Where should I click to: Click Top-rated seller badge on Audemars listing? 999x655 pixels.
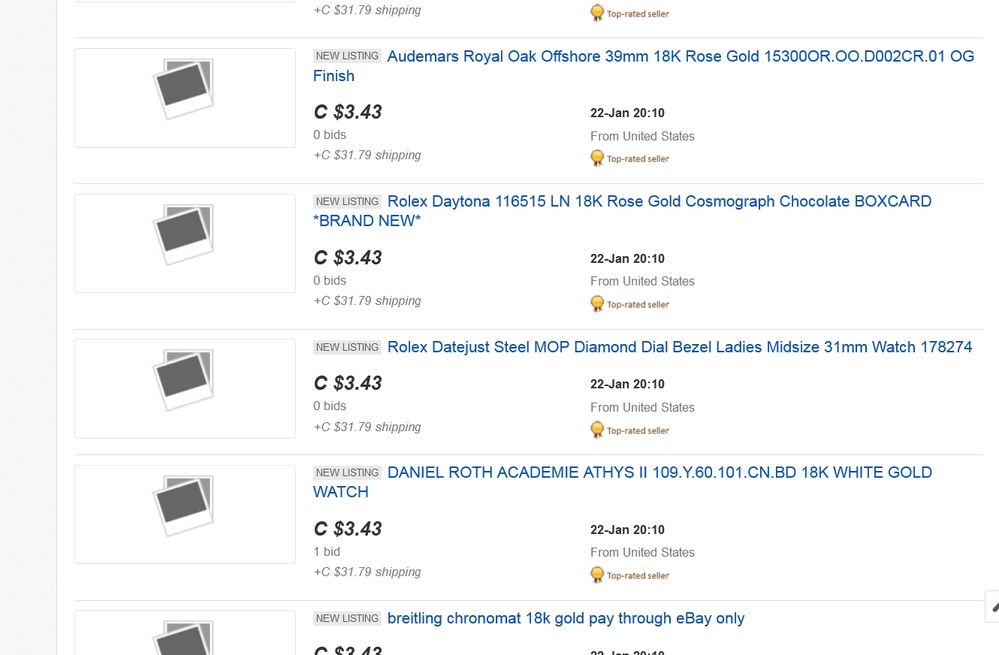tap(629, 158)
